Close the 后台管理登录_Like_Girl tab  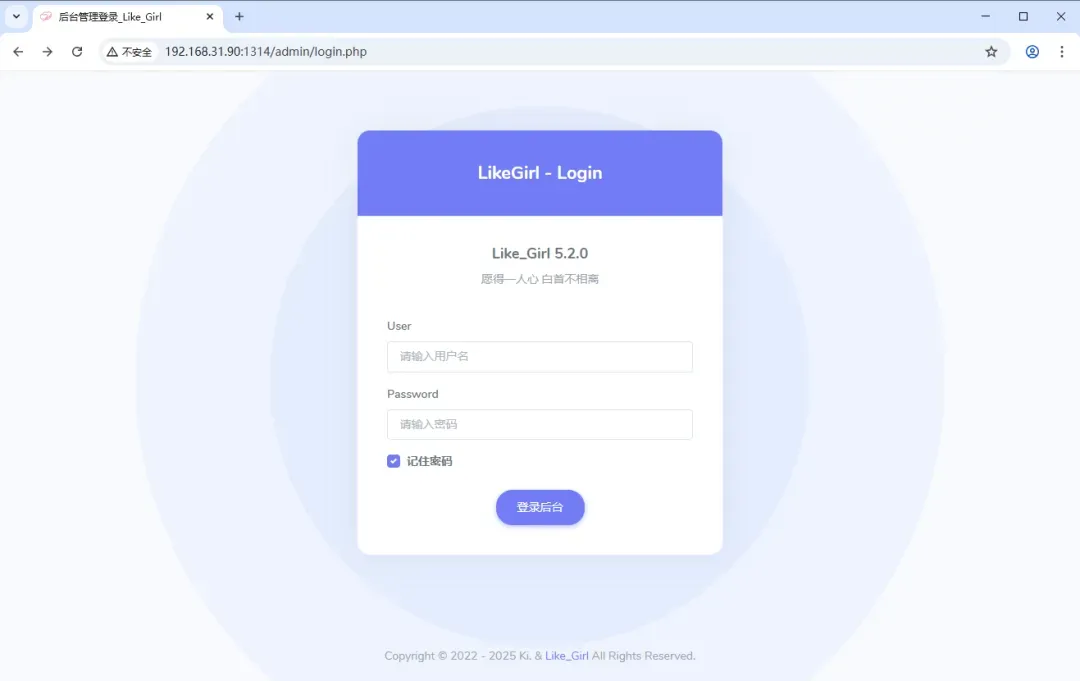pos(210,17)
